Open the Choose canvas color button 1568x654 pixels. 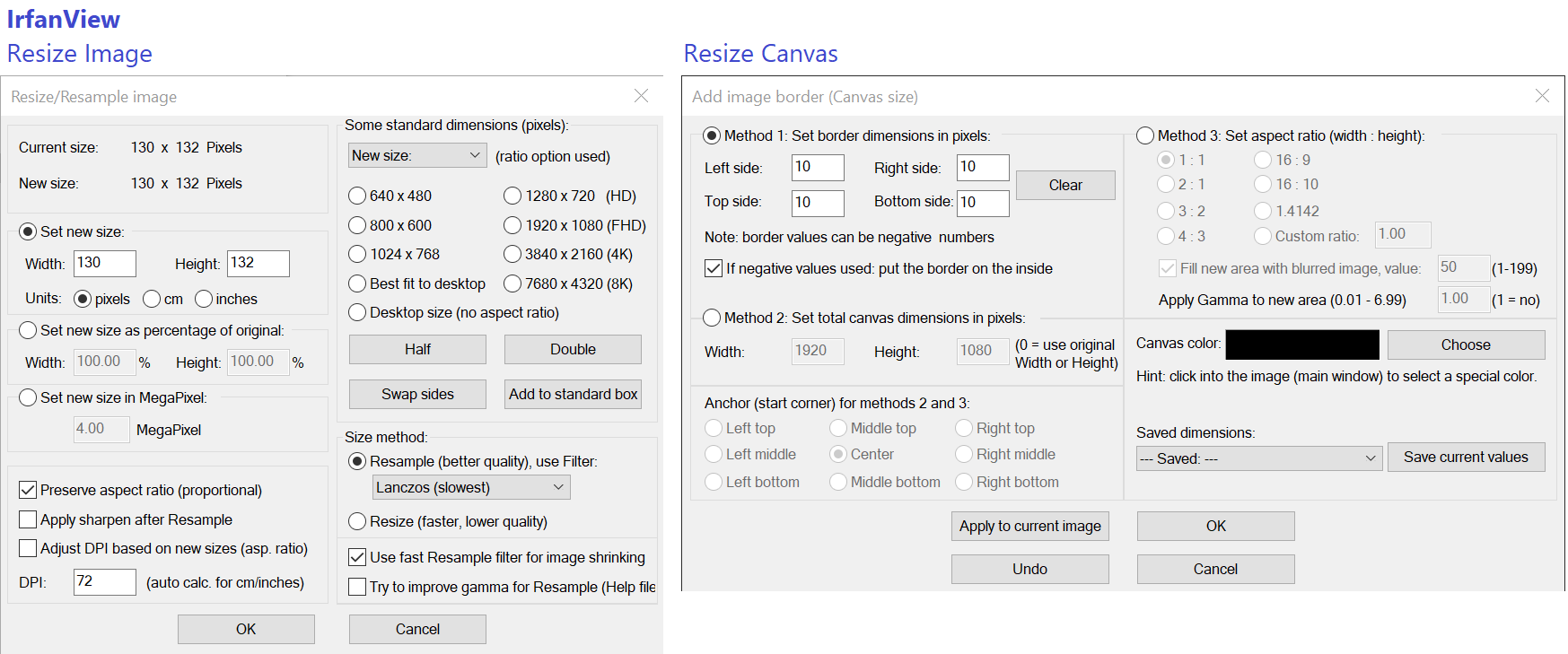[x=1465, y=344]
